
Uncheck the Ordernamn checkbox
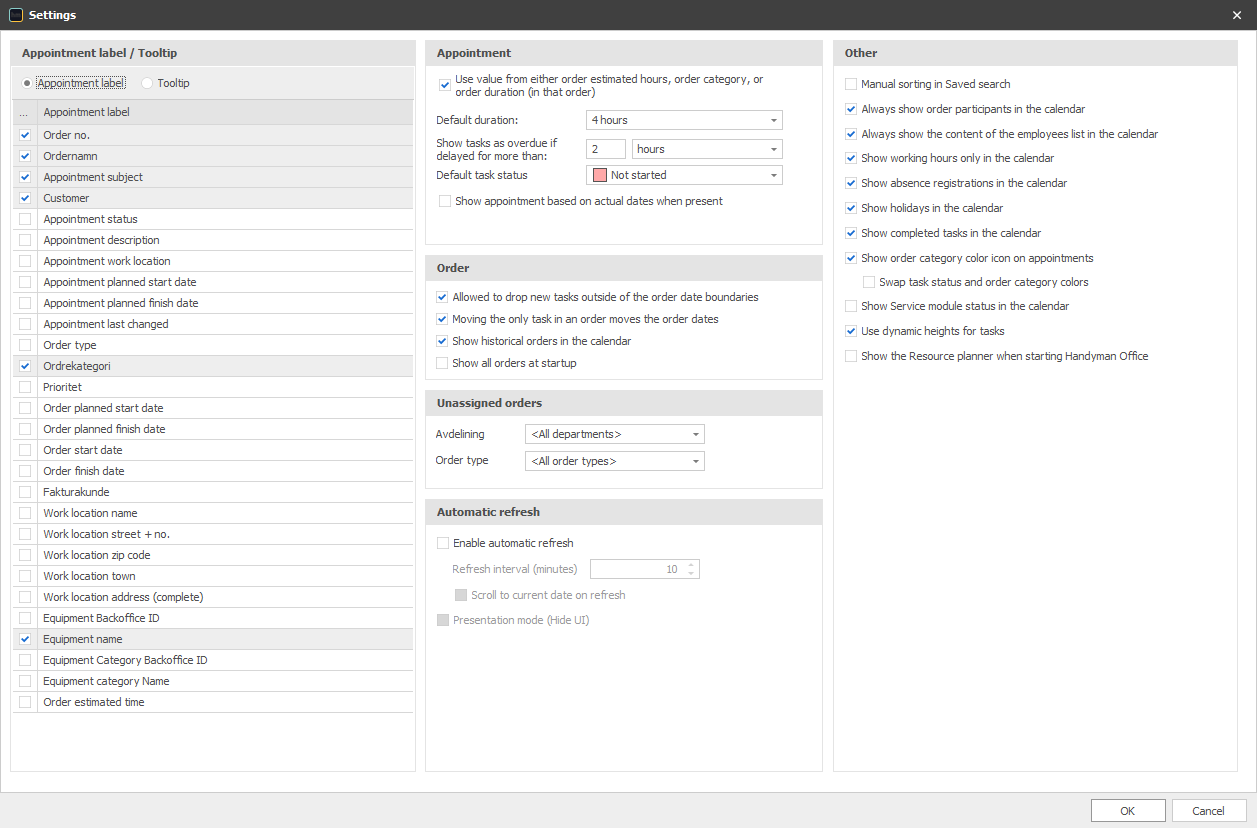pos(25,156)
